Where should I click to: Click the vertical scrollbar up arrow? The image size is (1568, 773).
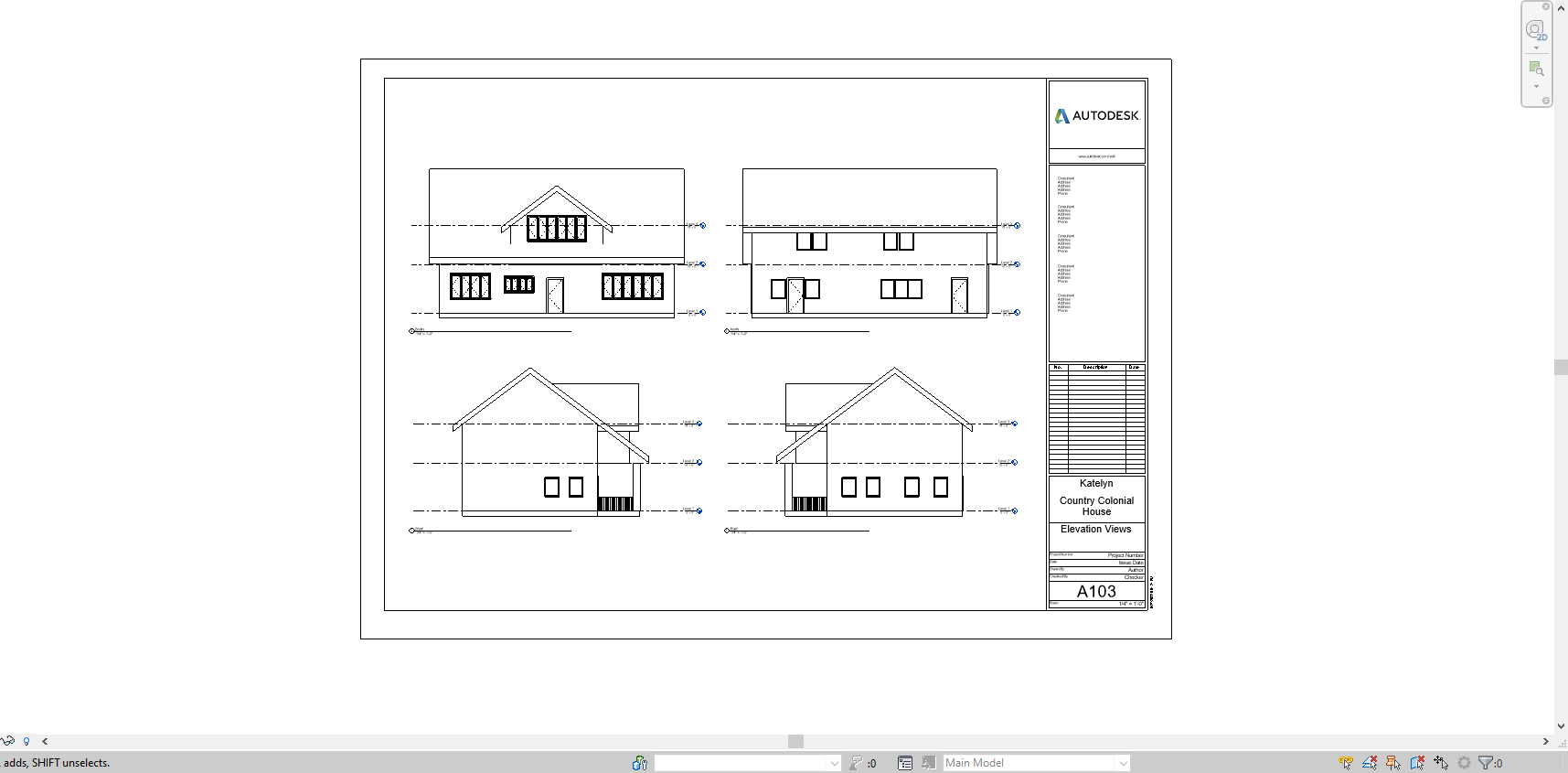coord(1561,7)
